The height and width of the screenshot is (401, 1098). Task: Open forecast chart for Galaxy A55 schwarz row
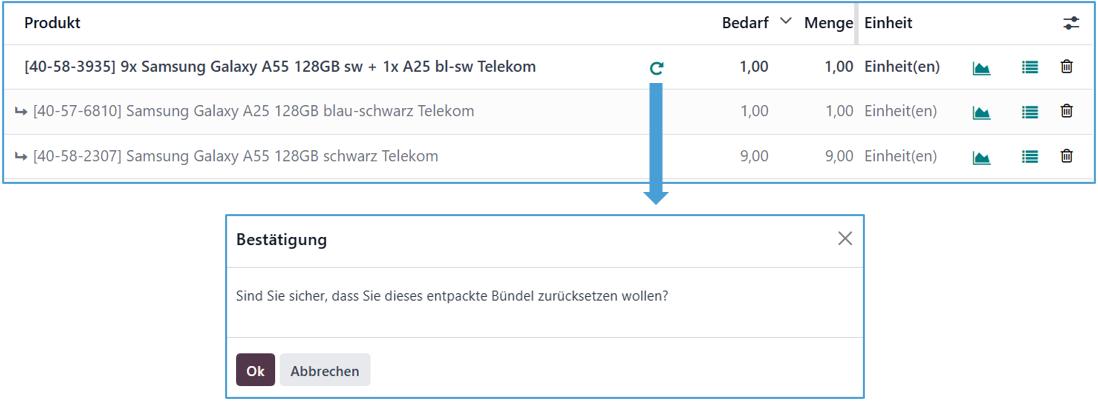[x=981, y=157]
